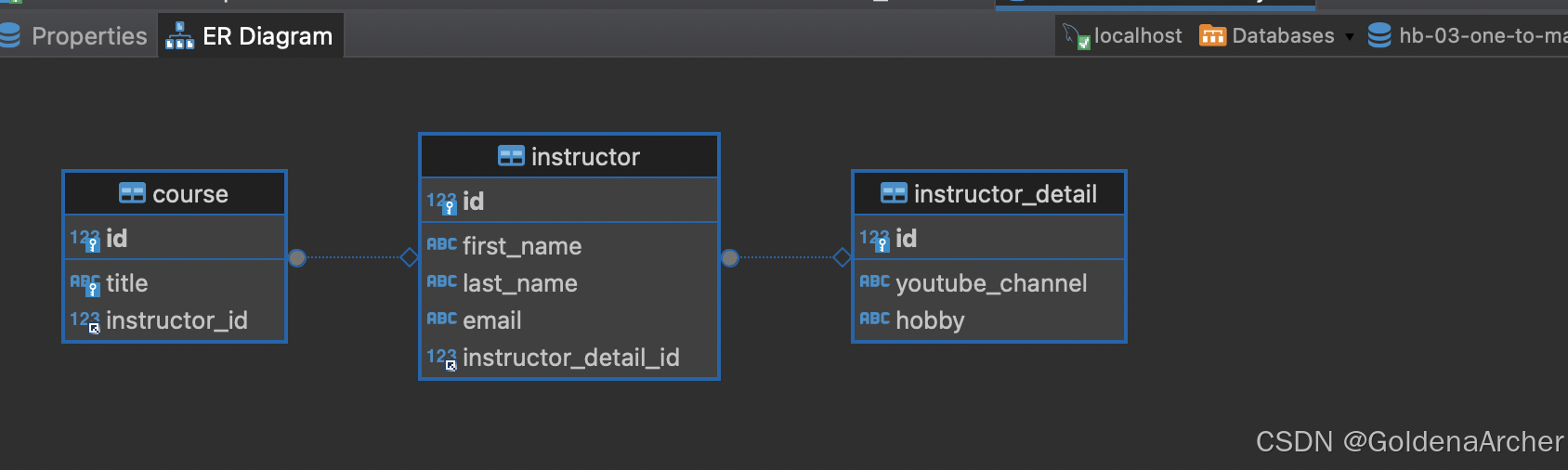The height and width of the screenshot is (470, 1568).
Task: Click the diamond connector left of instructor_detail
Action: (843, 257)
